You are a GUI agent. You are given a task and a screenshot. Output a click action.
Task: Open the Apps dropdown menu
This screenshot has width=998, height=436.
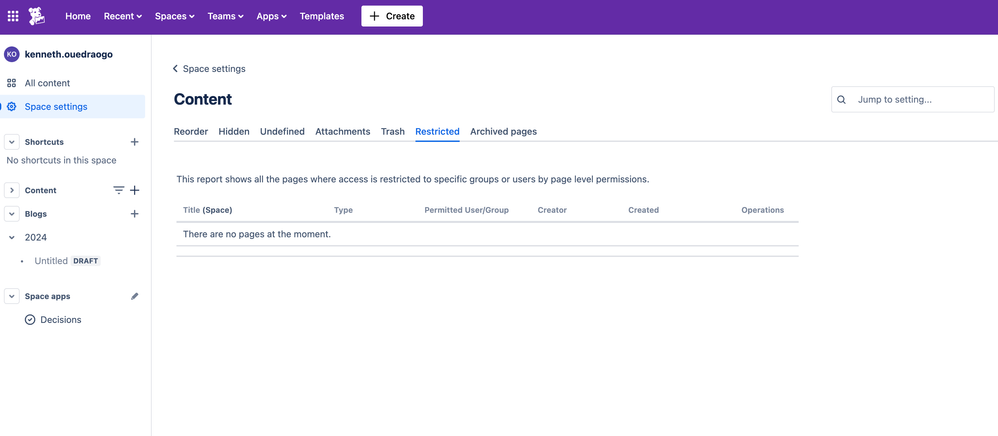[x=271, y=16]
